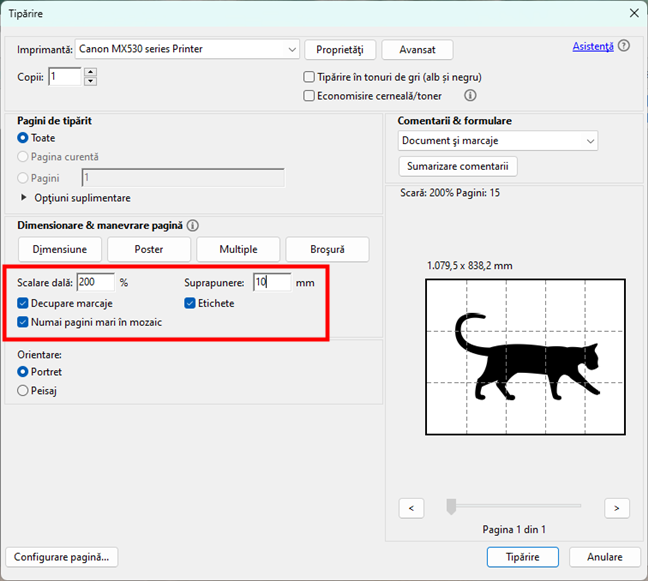Screen dimensions: 648x581
Task: Go to next preview page
Action: coord(617,508)
